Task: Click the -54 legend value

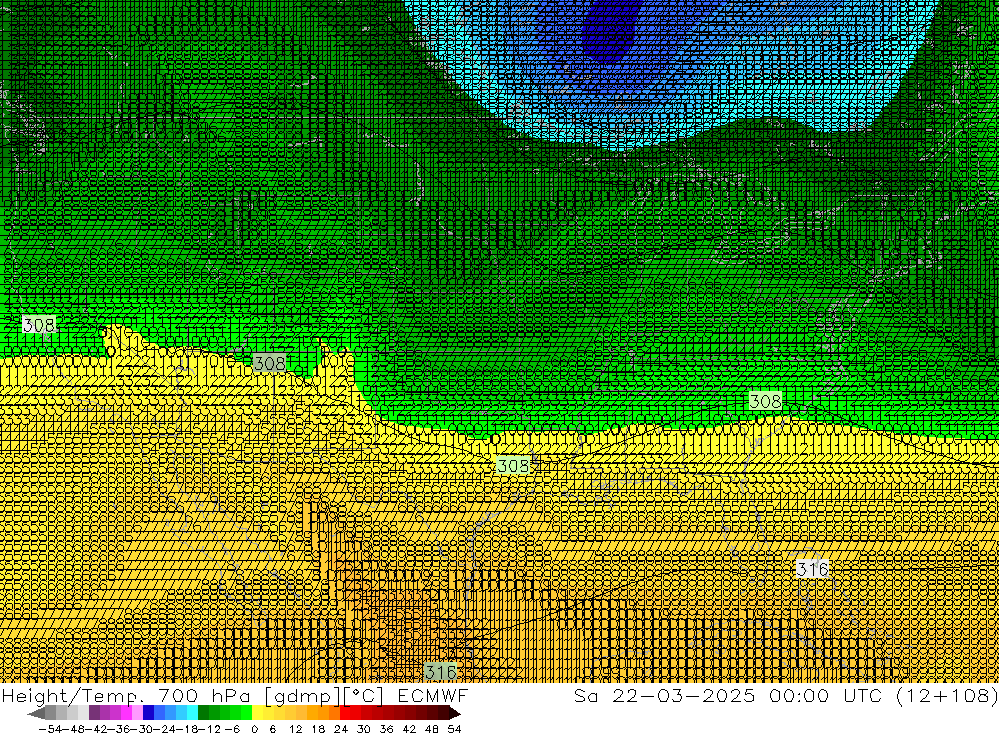Action: click(50, 729)
